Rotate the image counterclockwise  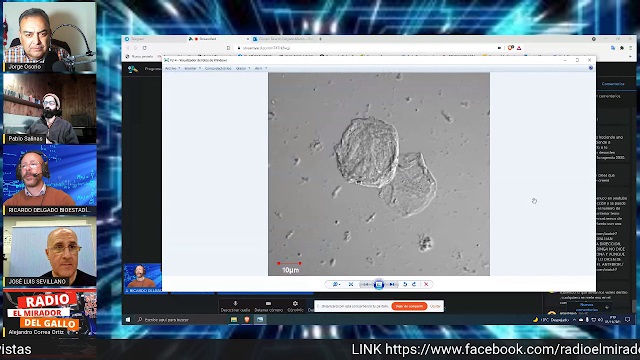click(x=405, y=284)
